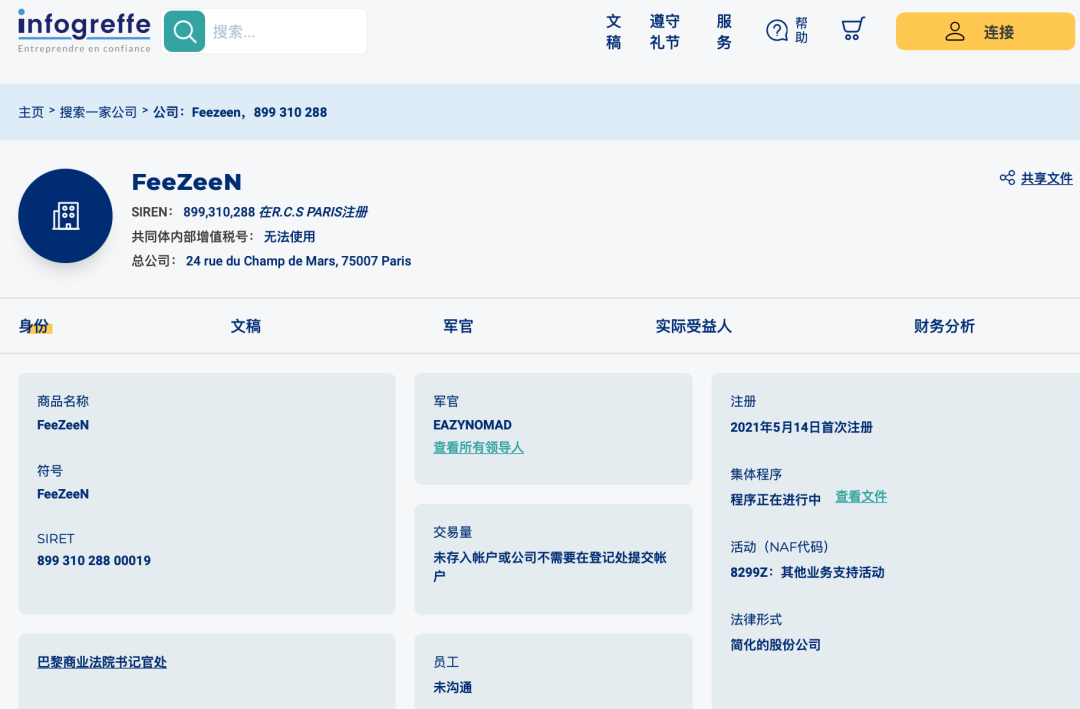Open the 实际受益人 tab
The height and width of the screenshot is (709, 1080).
click(x=693, y=326)
